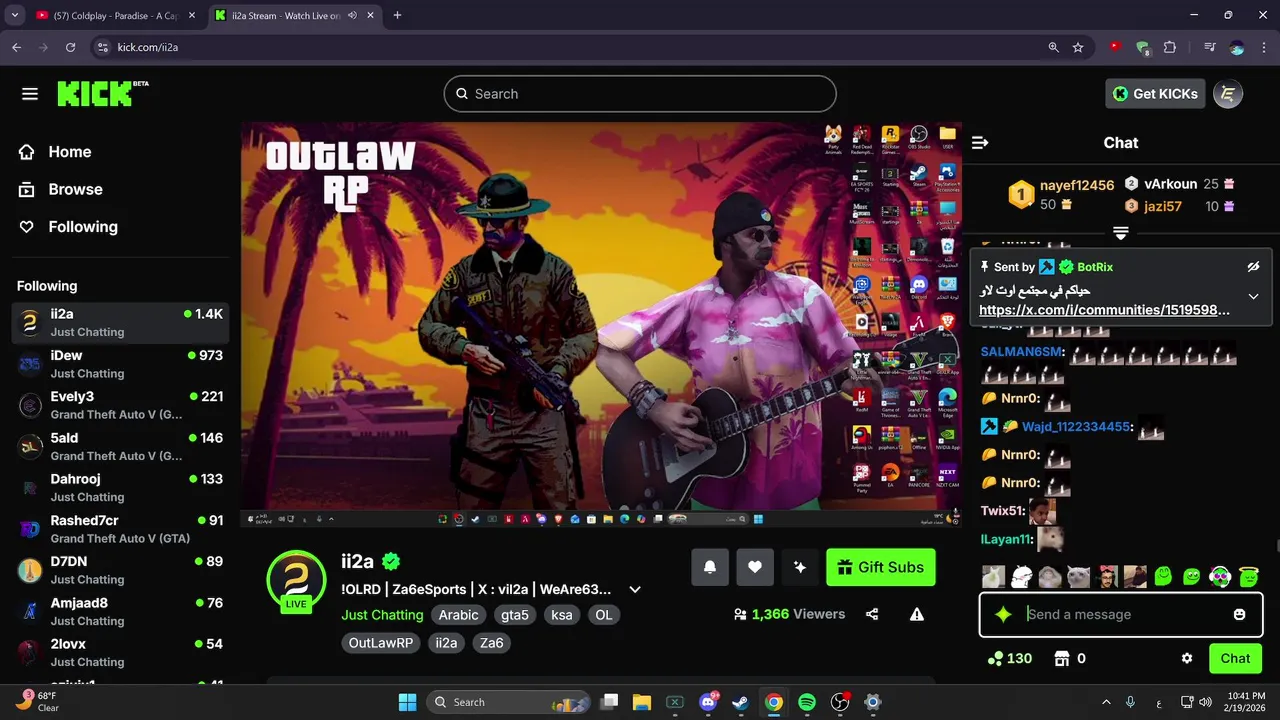Open a new browser tab
The width and height of the screenshot is (1280, 720).
coord(397,15)
